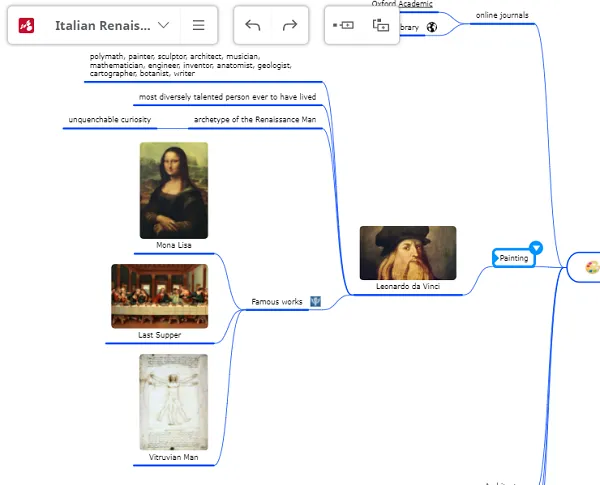Select most diversely talented person topic
Image resolution: width=600 pixels, height=485 pixels.
[227, 97]
